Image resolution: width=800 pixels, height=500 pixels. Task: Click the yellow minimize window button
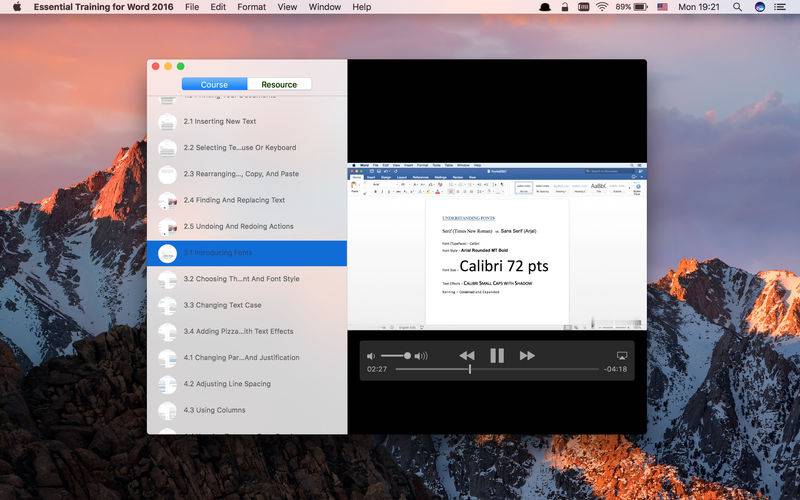pos(168,66)
